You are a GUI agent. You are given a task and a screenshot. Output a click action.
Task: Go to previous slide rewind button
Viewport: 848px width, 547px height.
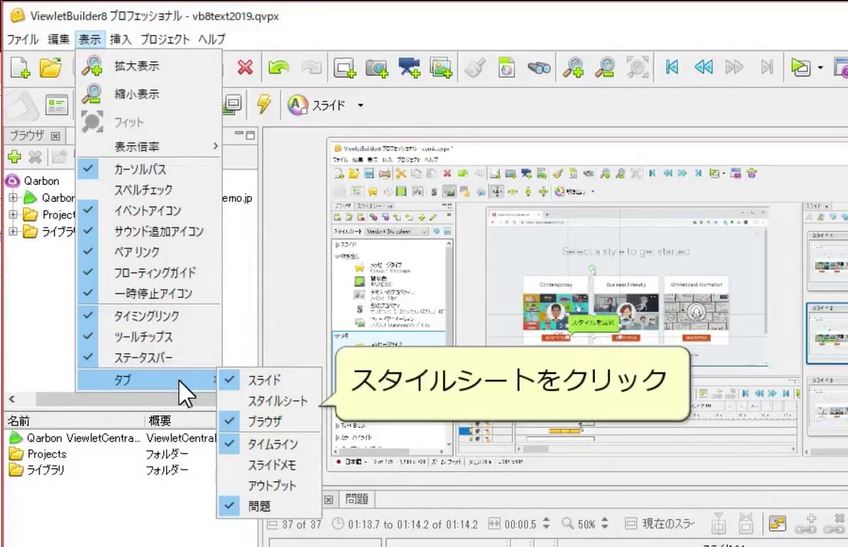point(704,67)
